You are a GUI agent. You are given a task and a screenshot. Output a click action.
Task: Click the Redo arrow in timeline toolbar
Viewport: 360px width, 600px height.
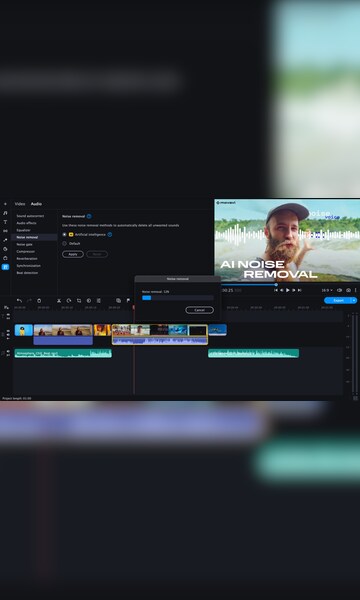[29, 301]
